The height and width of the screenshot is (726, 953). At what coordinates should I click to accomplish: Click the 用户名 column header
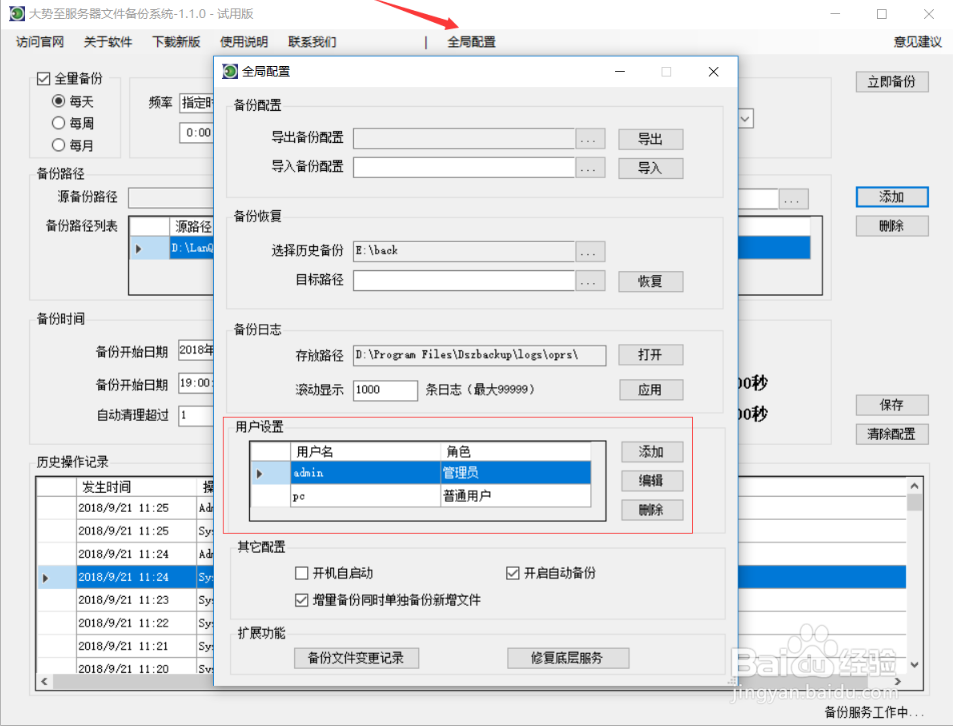(365, 451)
